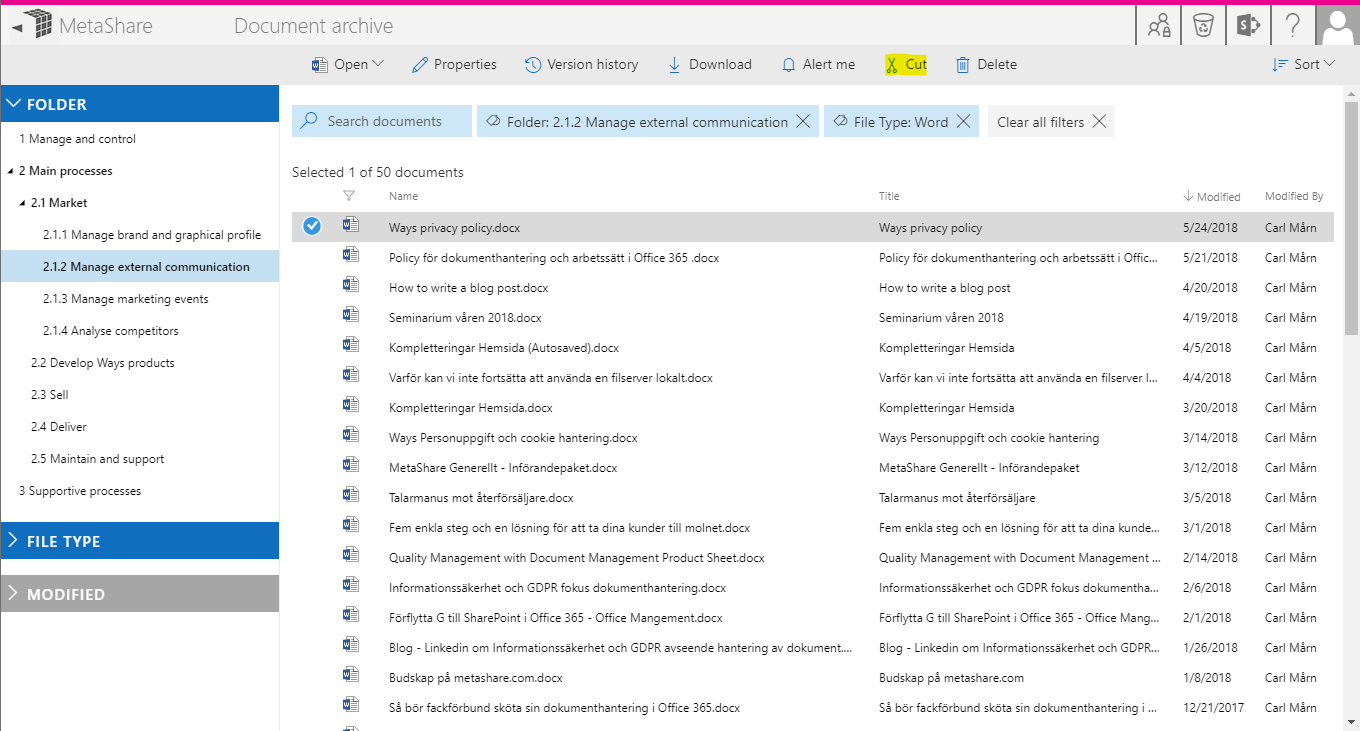Image resolution: width=1360 pixels, height=731 pixels.
Task: Select folder 2.1.4 Analyse competitors
Action: tap(111, 331)
